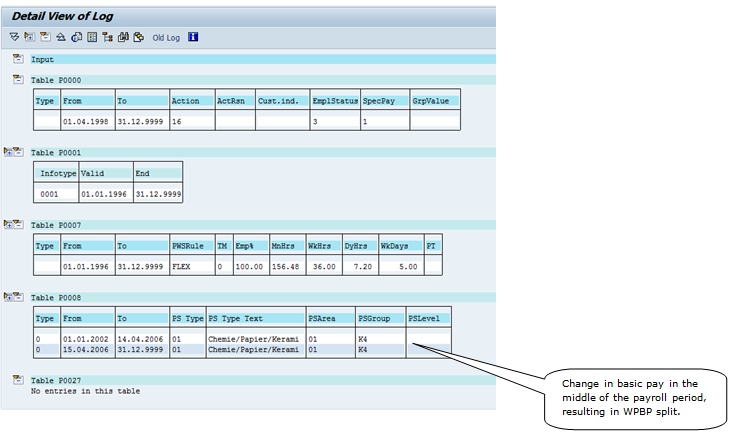Collapse the Table P0007 section
The width and height of the screenshot is (734, 433).
pyautogui.click(x=13, y=225)
